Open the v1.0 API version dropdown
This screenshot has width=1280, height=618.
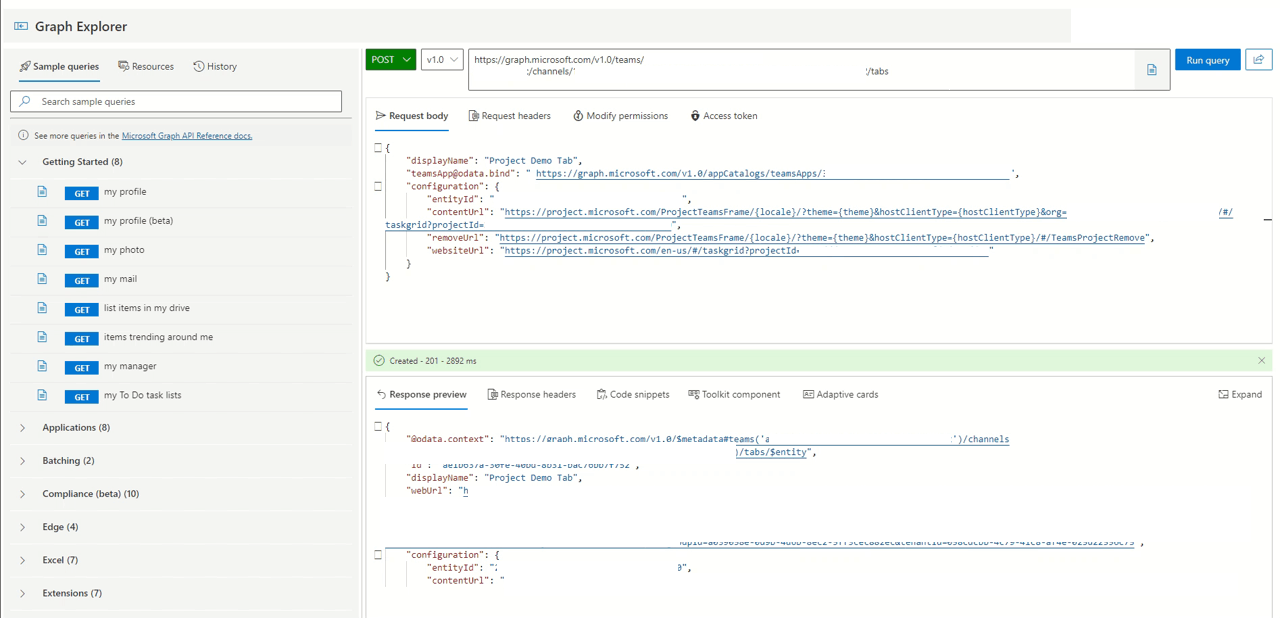442,60
